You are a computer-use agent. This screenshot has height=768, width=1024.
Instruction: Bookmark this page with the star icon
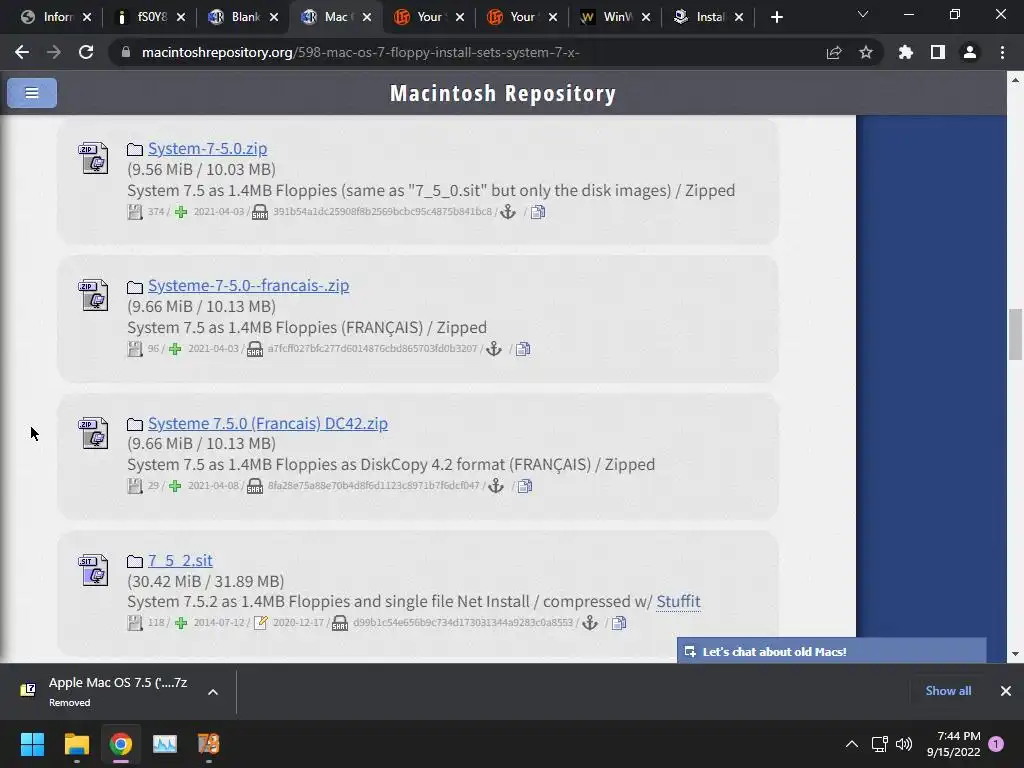coord(866,52)
